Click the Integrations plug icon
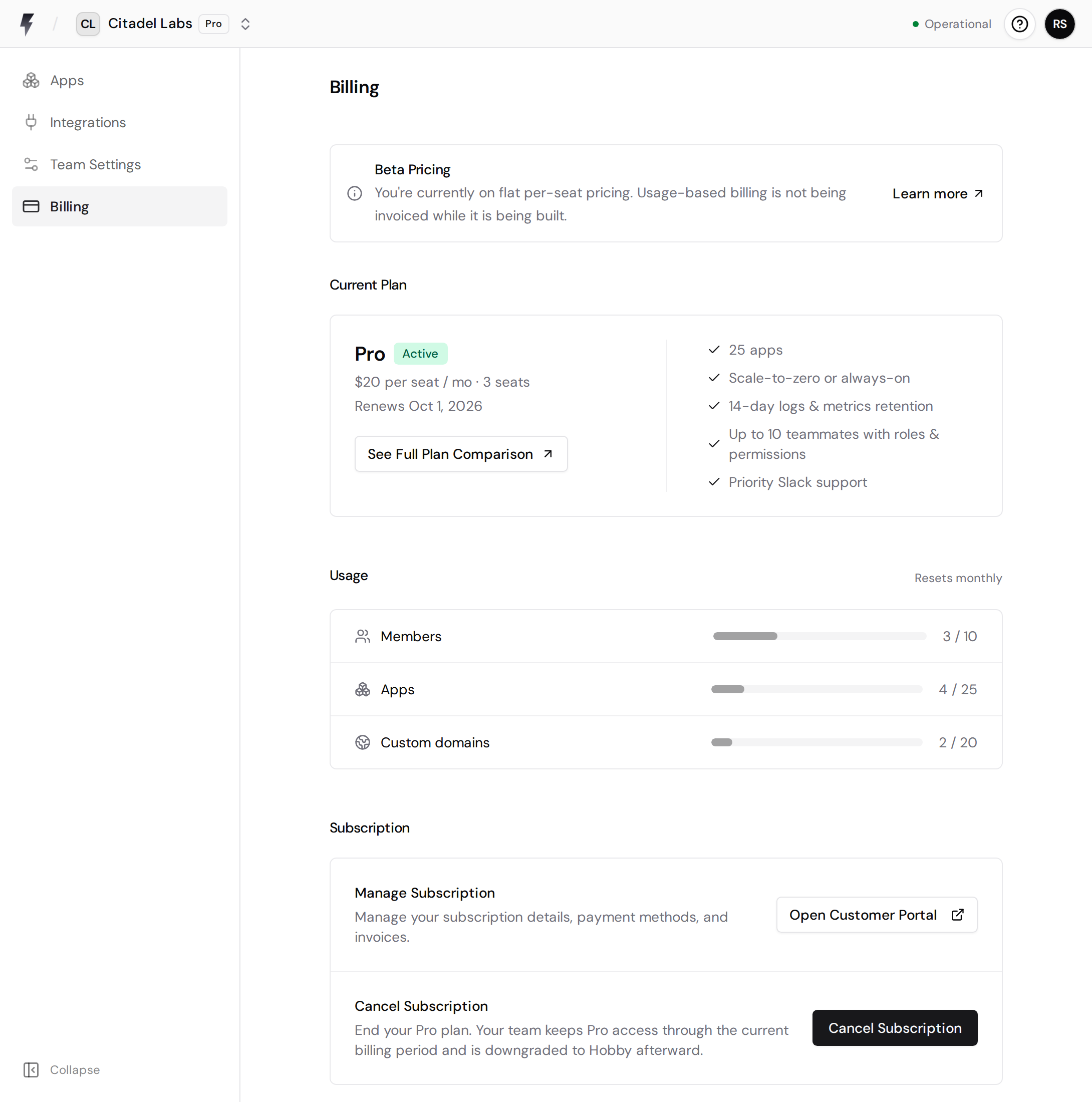 click(31, 122)
